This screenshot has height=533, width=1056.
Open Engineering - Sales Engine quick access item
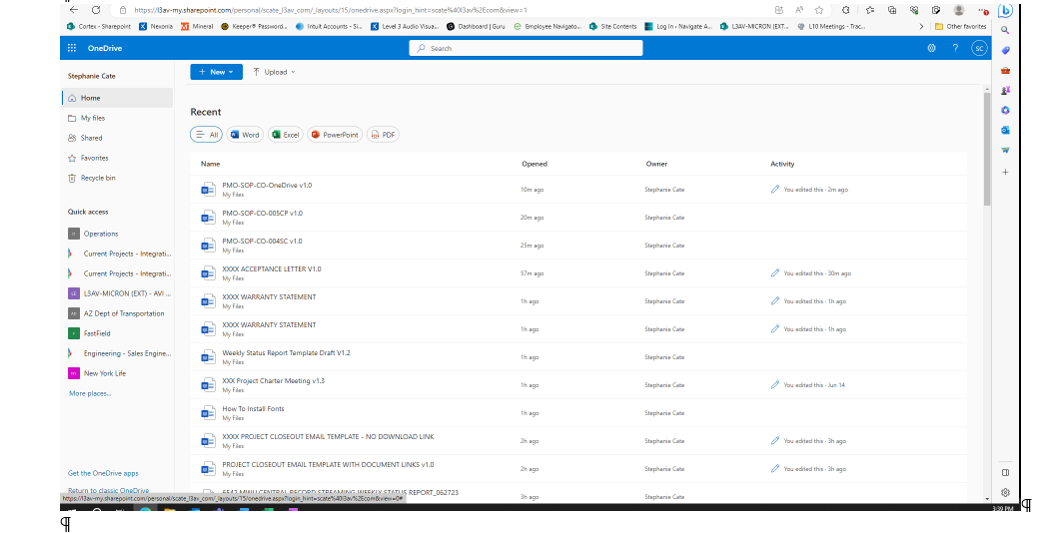tap(127, 354)
